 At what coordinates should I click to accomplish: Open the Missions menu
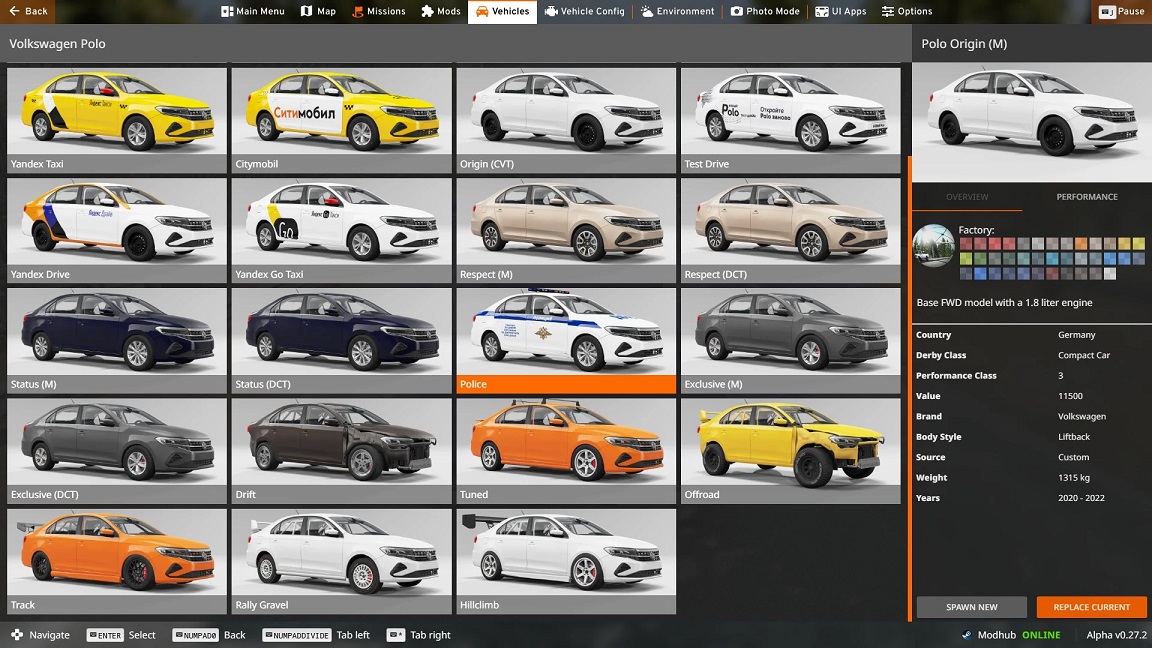click(x=379, y=11)
